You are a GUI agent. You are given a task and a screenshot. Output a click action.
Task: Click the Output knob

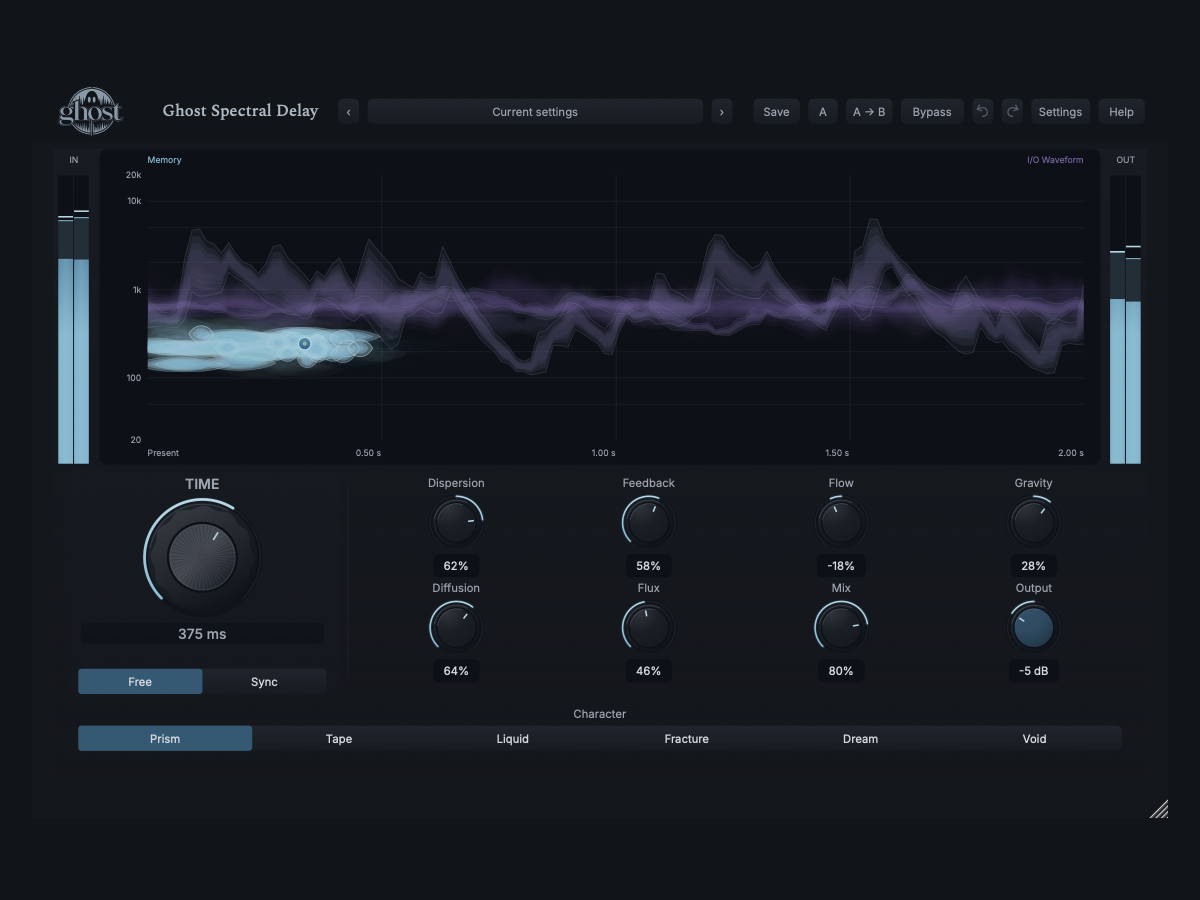pos(1033,628)
